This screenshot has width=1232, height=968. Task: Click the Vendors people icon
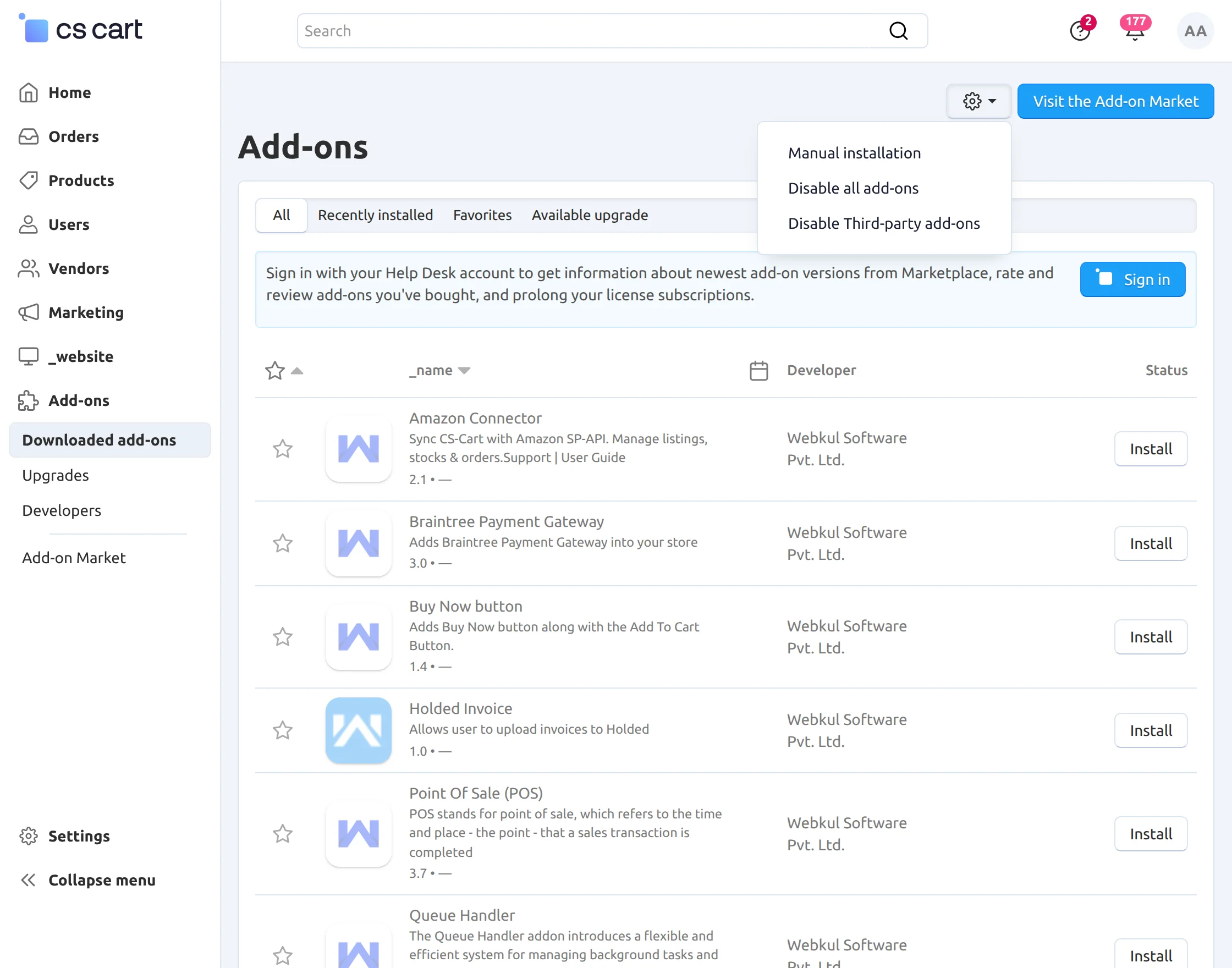29,268
